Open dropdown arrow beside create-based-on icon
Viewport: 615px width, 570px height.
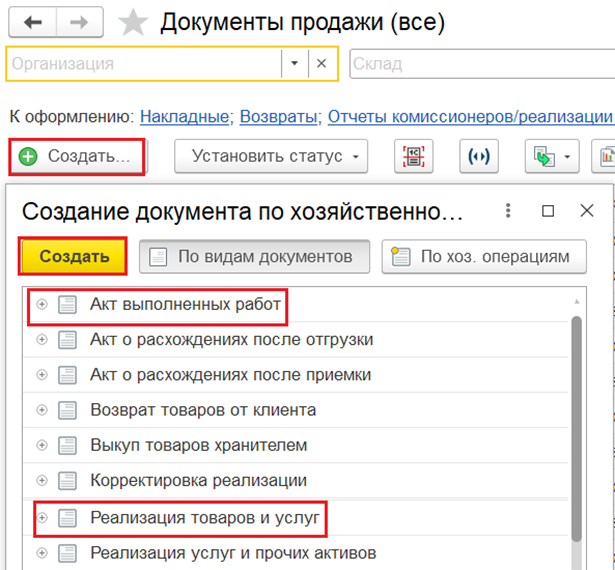pos(567,157)
